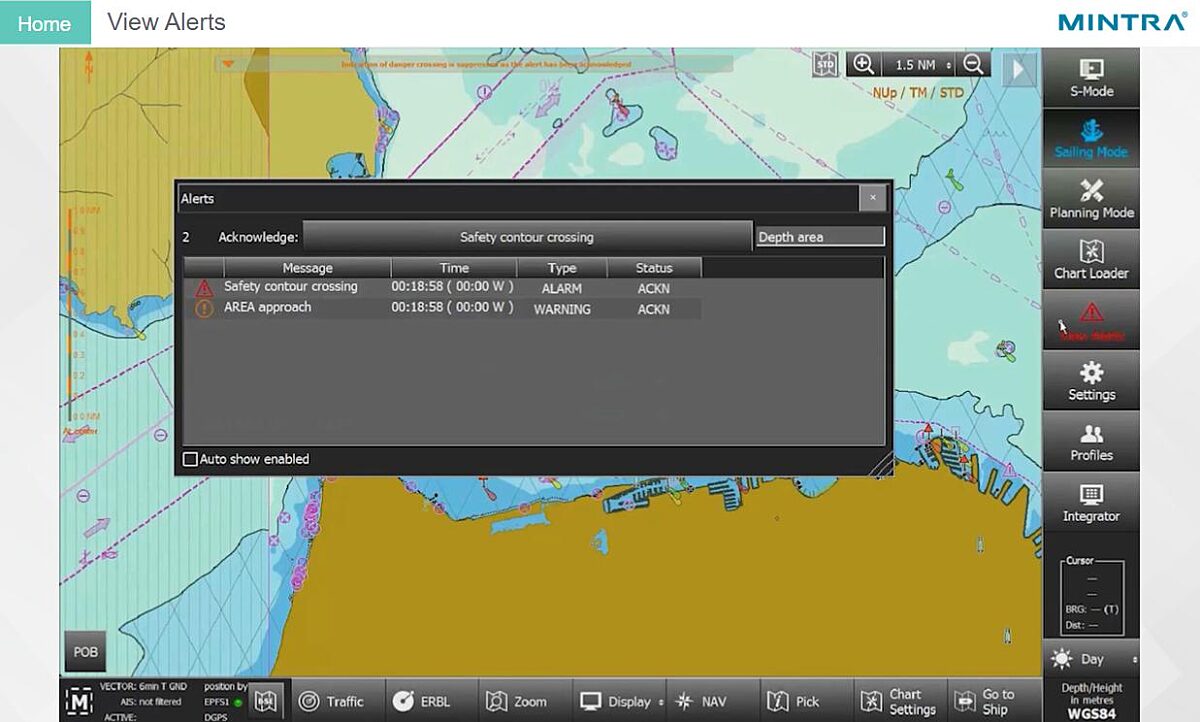Click the time cell of AREA approach row
The width and height of the screenshot is (1200, 722).
(x=453, y=308)
